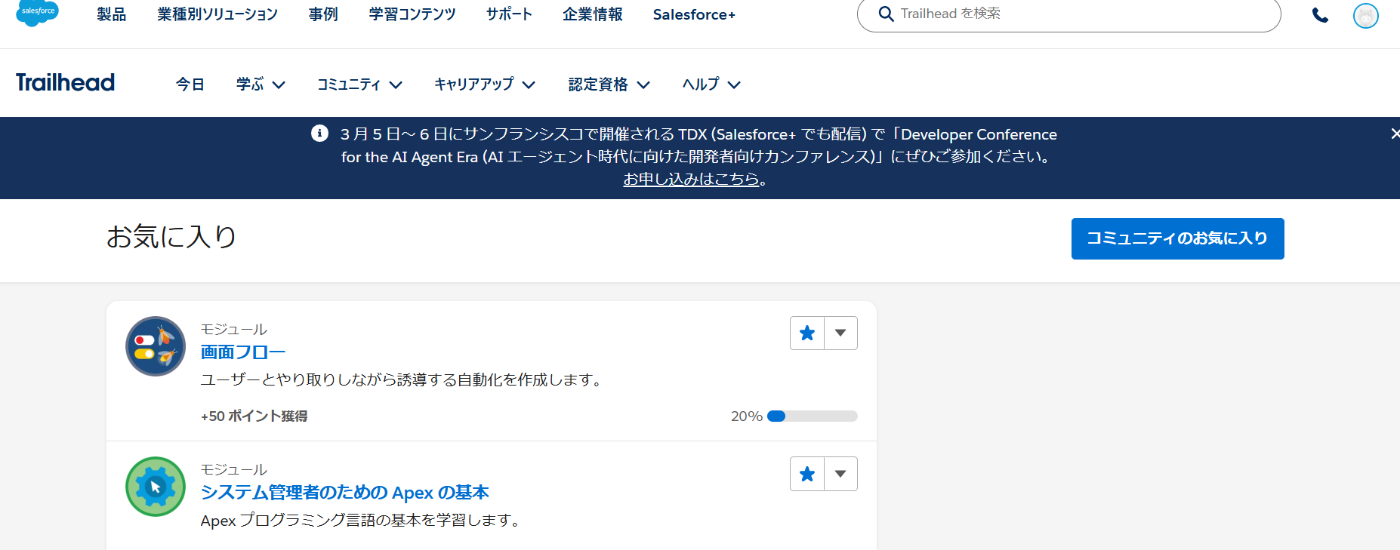Viewport: 1400px width, 550px height.
Task: Open the 学習コンテンツ menu
Action: point(412,14)
